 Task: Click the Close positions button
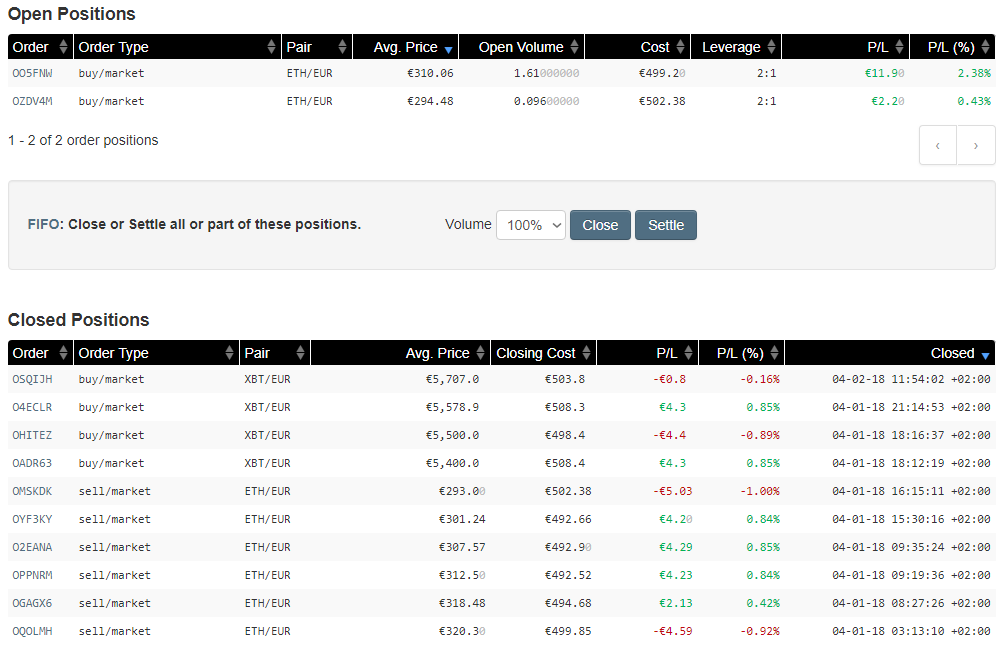coord(600,225)
